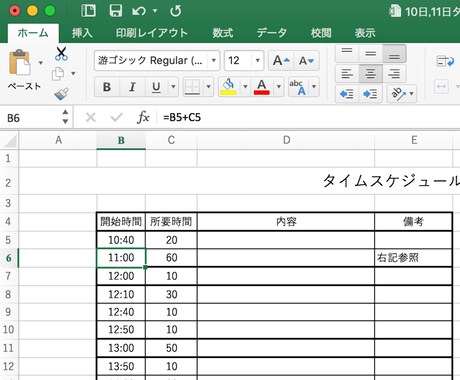Image resolution: width=460 pixels, height=380 pixels.
Task: Select row 8 header
Action: [x=8, y=294]
